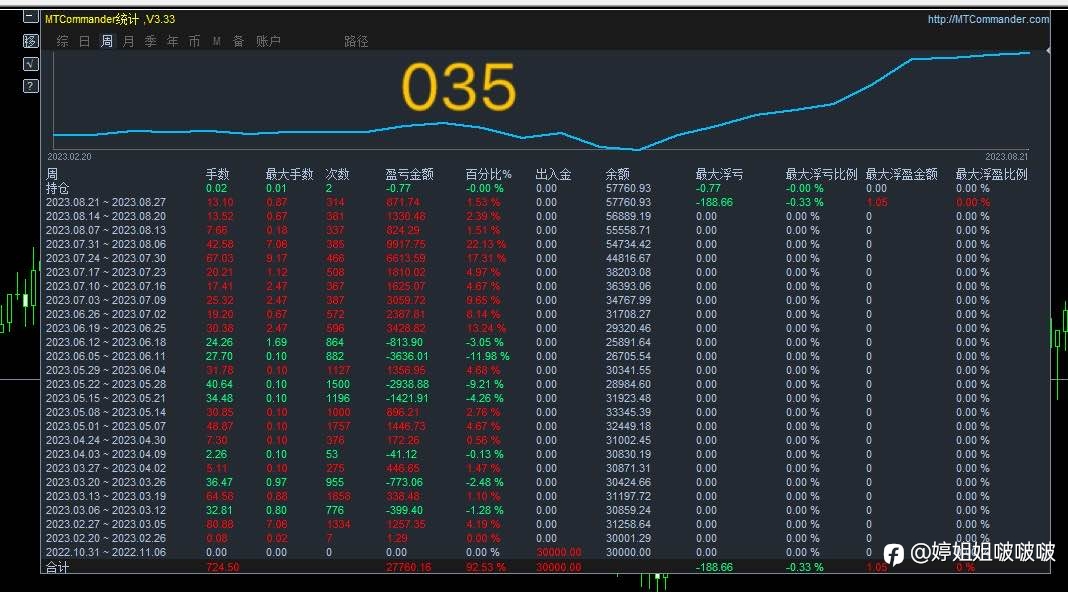Switch to the 日 daily tab

[x=84, y=42]
